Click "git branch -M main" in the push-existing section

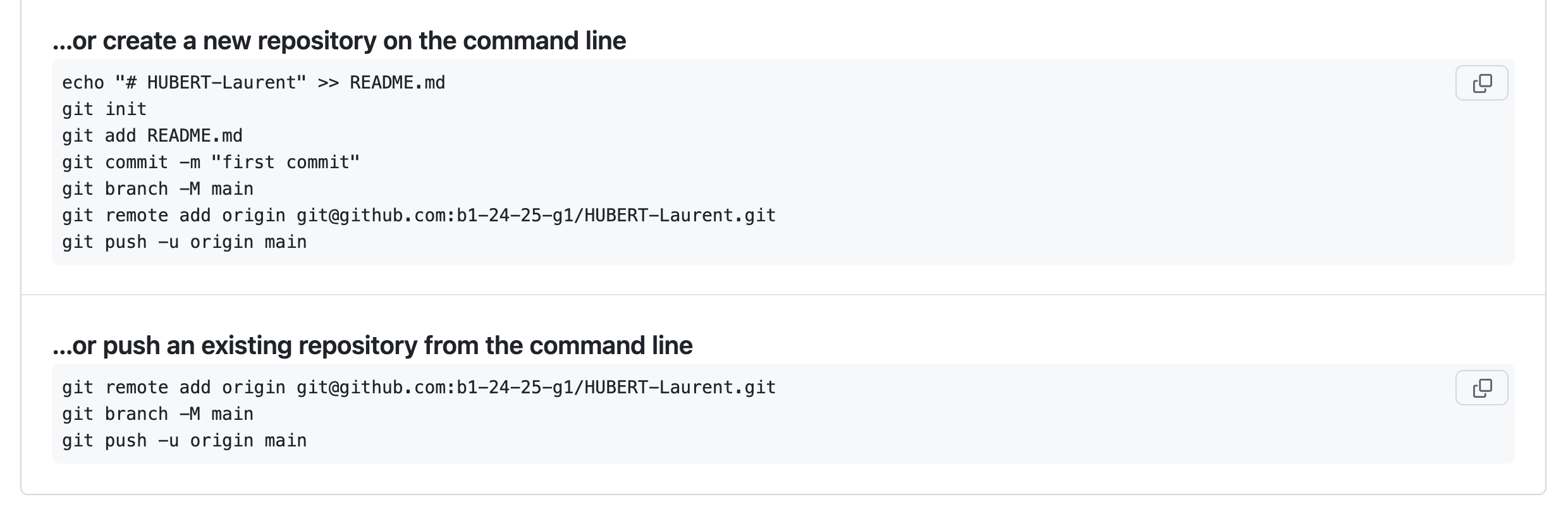click(x=157, y=414)
